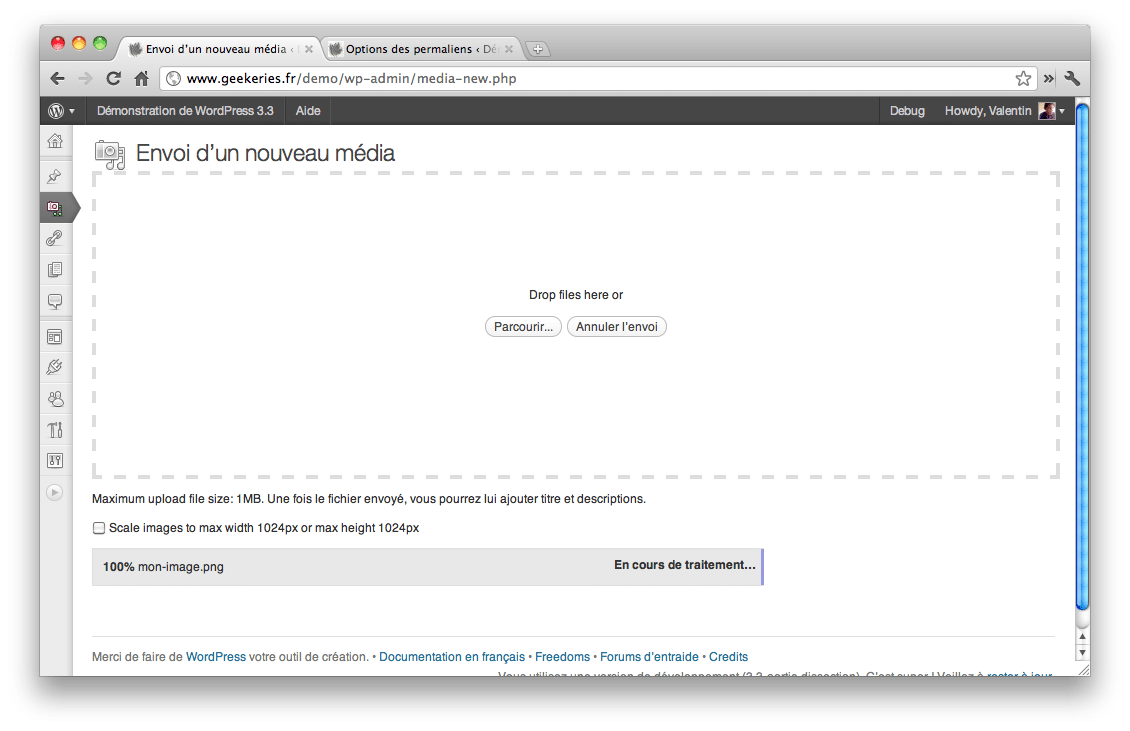The height and width of the screenshot is (731, 1130).
Task: Switch to Envoi d'un nouveau média tab
Action: 216,49
